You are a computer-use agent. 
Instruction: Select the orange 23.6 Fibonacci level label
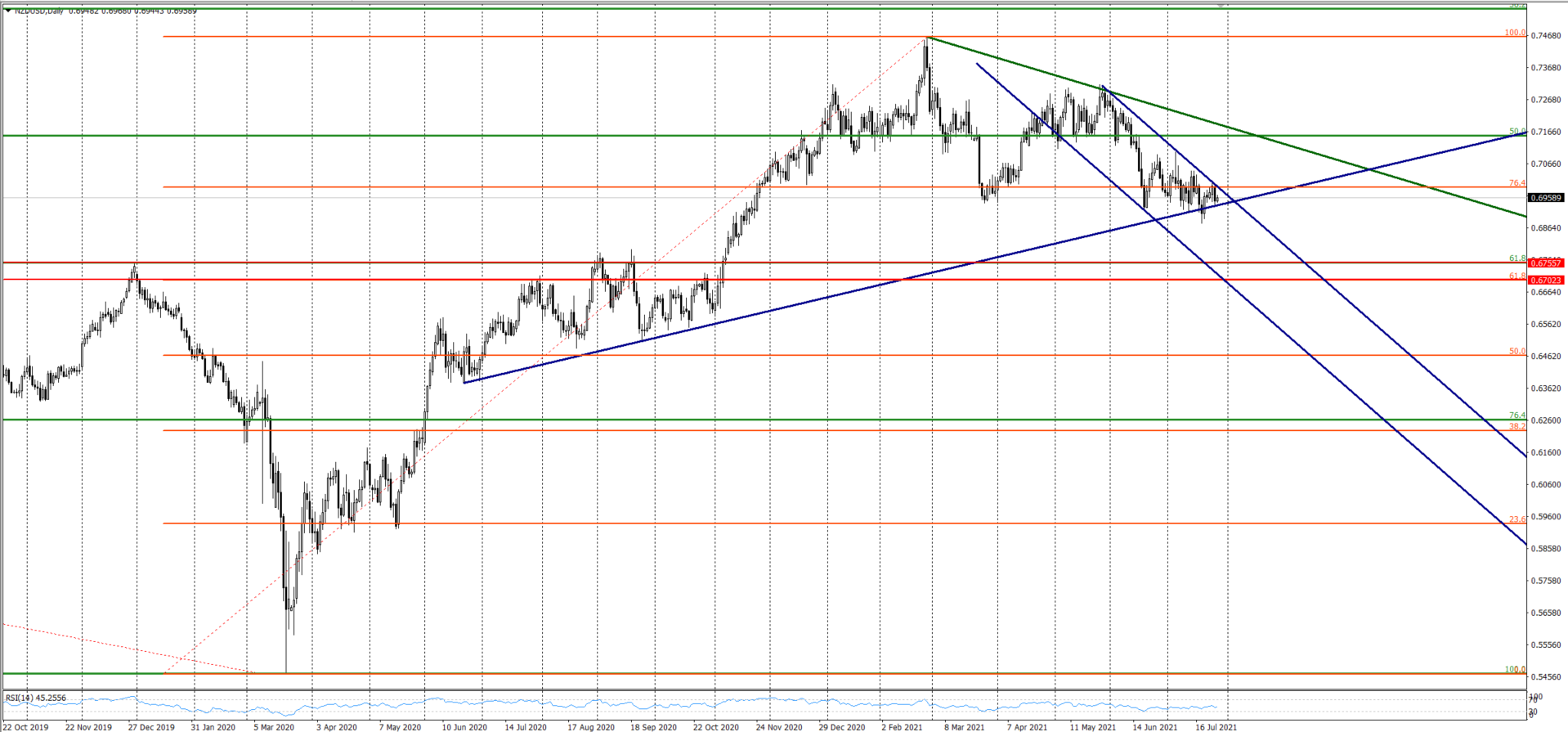click(x=1516, y=519)
